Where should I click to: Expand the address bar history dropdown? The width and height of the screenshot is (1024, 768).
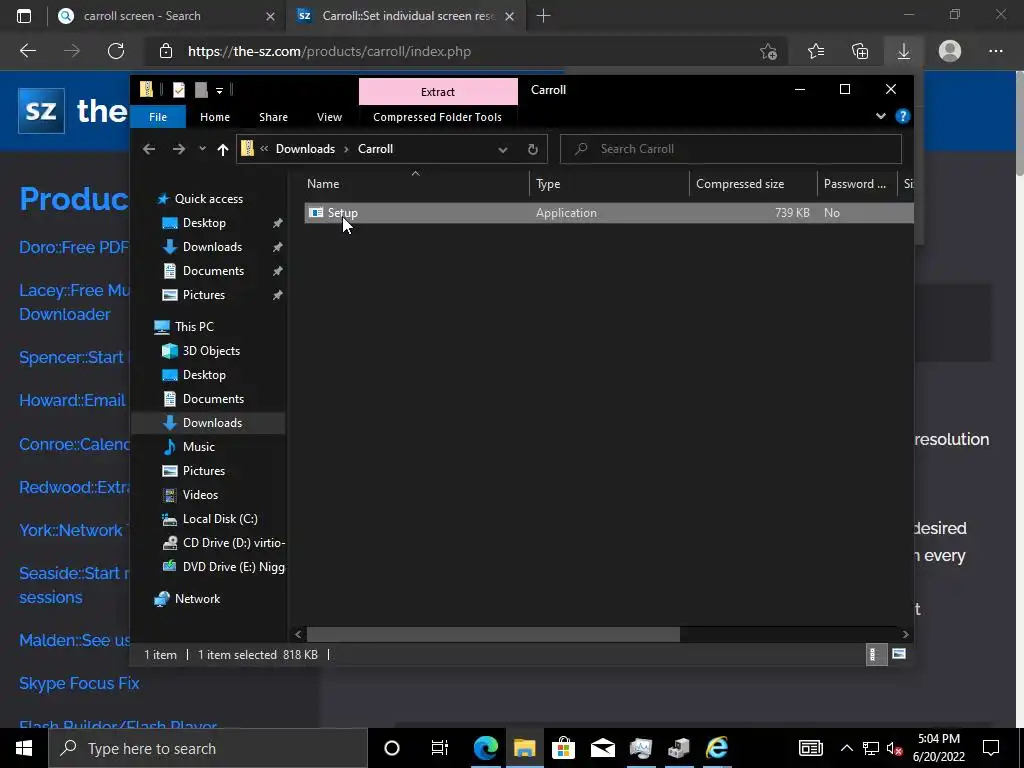[502, 150]
